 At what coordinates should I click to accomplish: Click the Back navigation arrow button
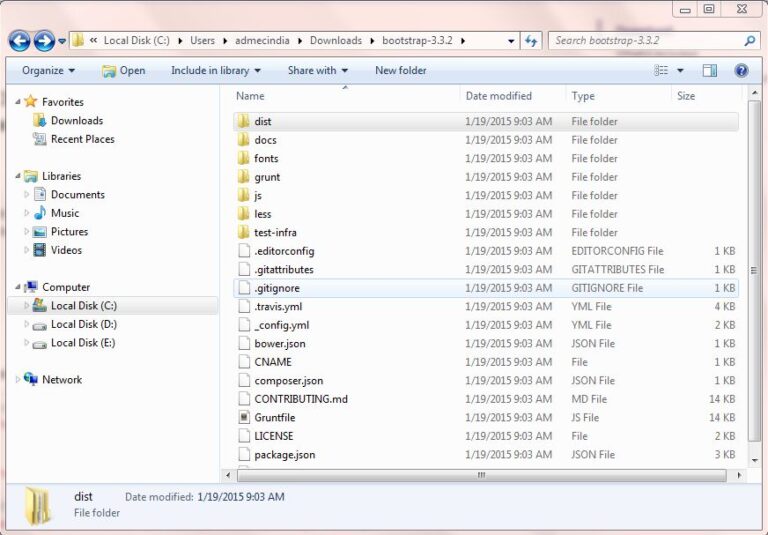point(19,41)
